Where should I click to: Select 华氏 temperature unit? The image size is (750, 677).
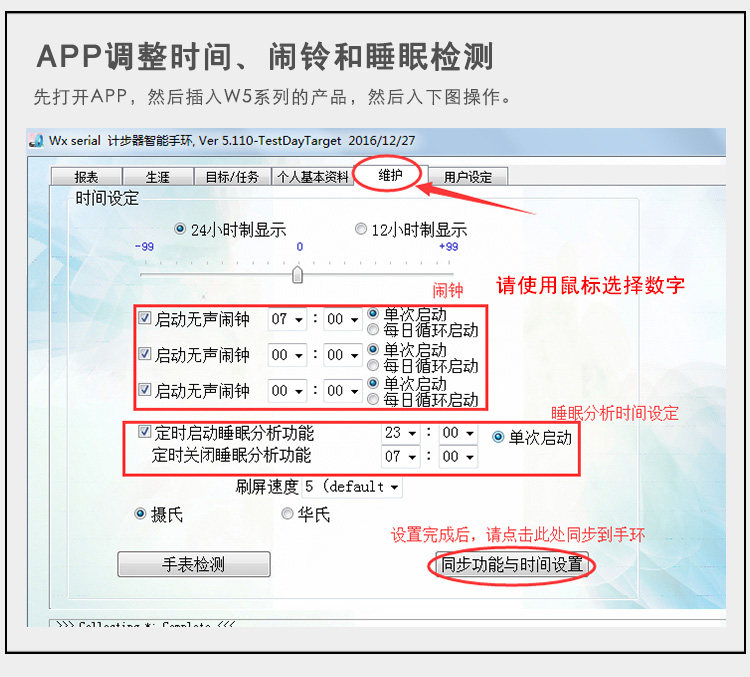point(287,514)
